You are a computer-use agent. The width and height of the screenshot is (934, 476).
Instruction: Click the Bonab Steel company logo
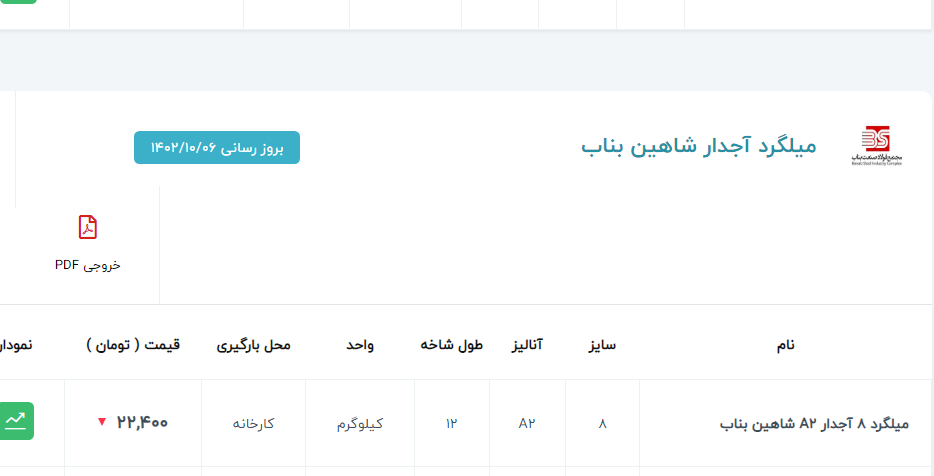coord(881,146)
